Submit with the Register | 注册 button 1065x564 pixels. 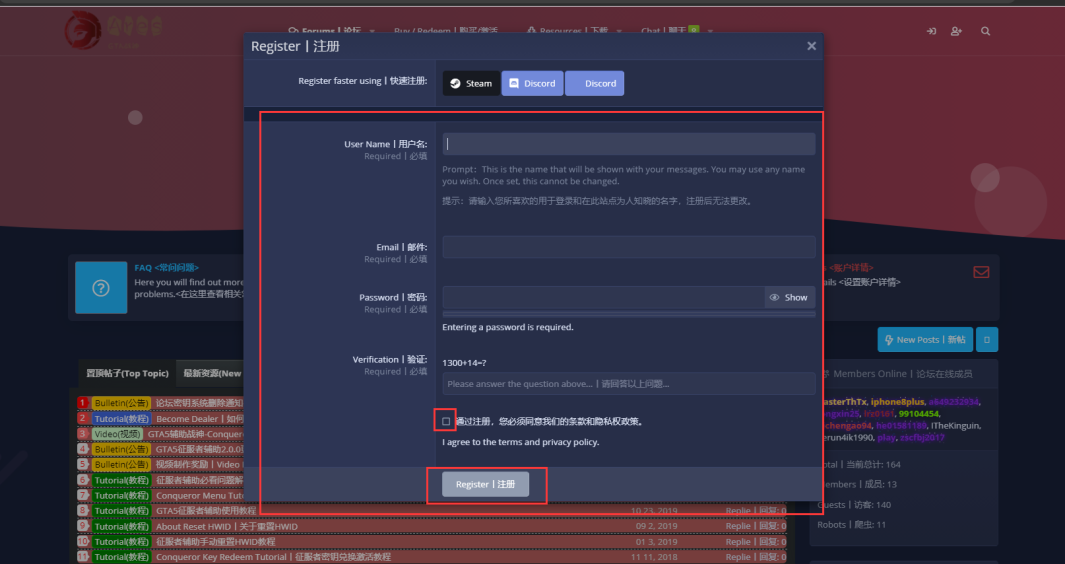coord(485,484)
